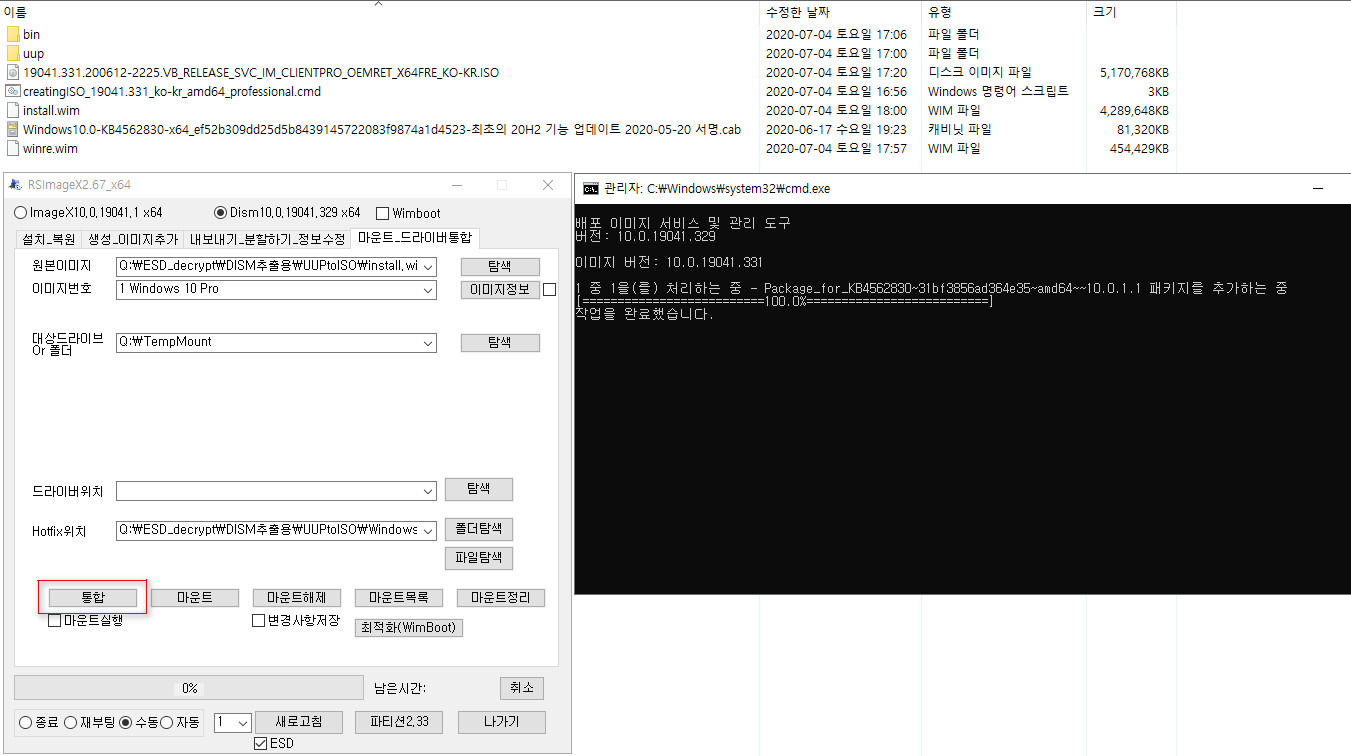This screenshot has width=1351, height=756.
Task: Tick the checkbox beside 이미지정보 button
Action: pyautogui.click(x=549, y=290)
